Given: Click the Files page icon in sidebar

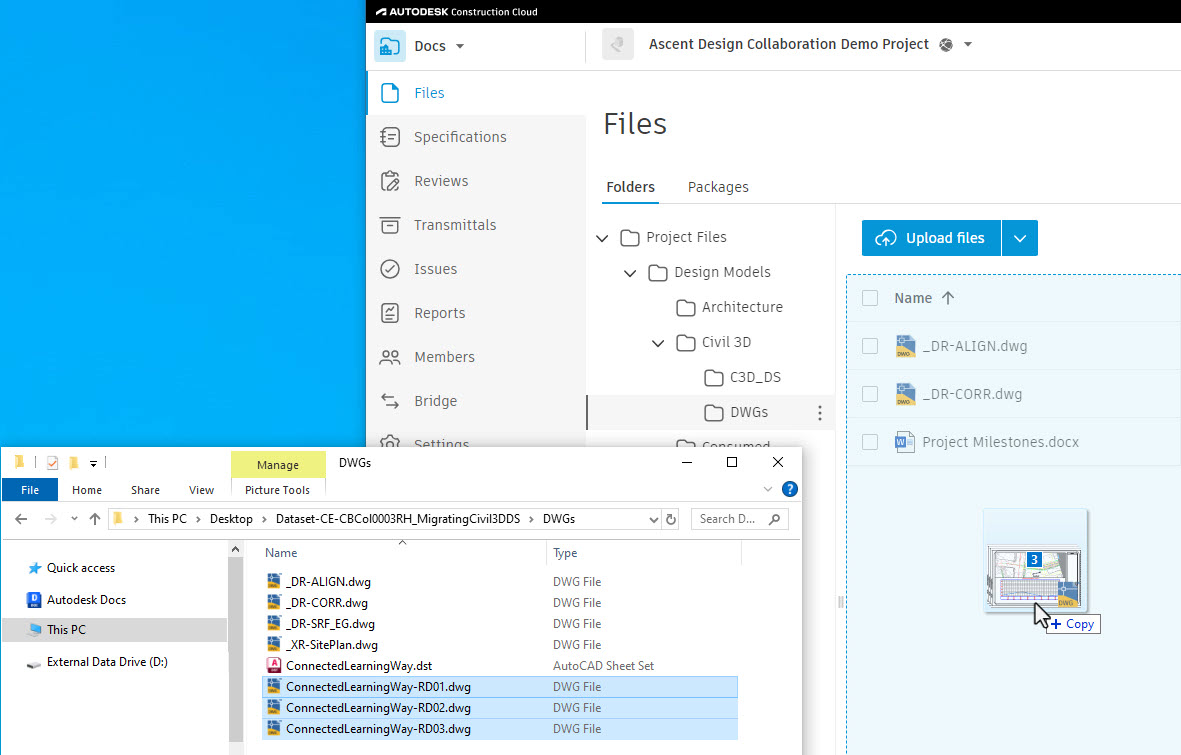Looking at the screenshot, I should tap(390, 93).
